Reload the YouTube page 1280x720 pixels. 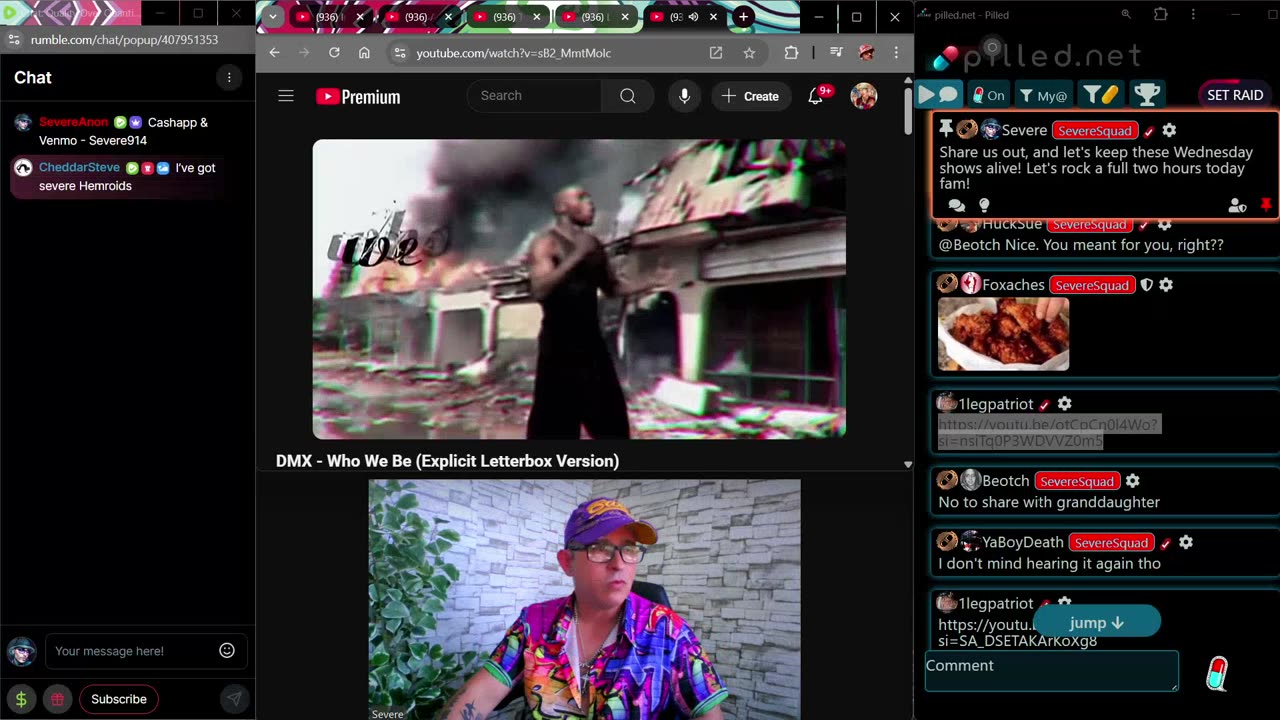(x=334, y=53)
